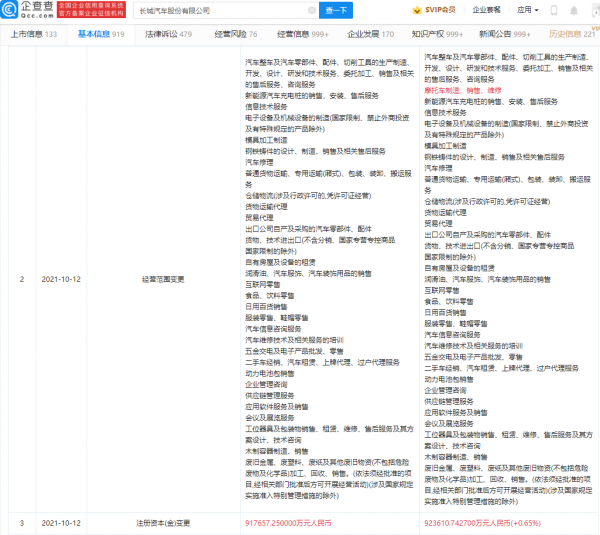Image resolution: width=600 pixels, height=535 pixels.
Task: Click 汽车修理 in the left scope column
Action: tap(259, 162)
